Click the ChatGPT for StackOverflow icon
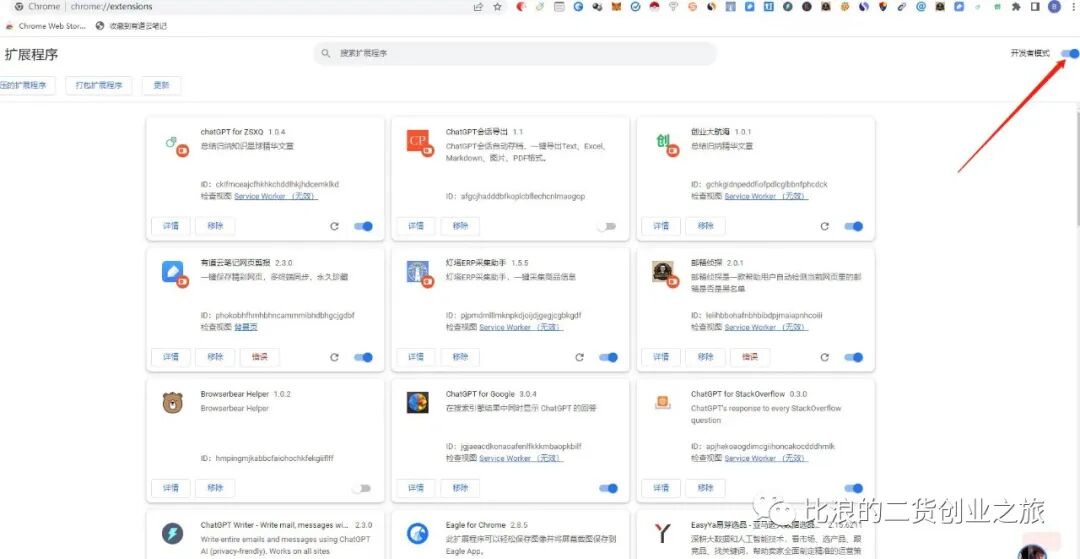 663,401
